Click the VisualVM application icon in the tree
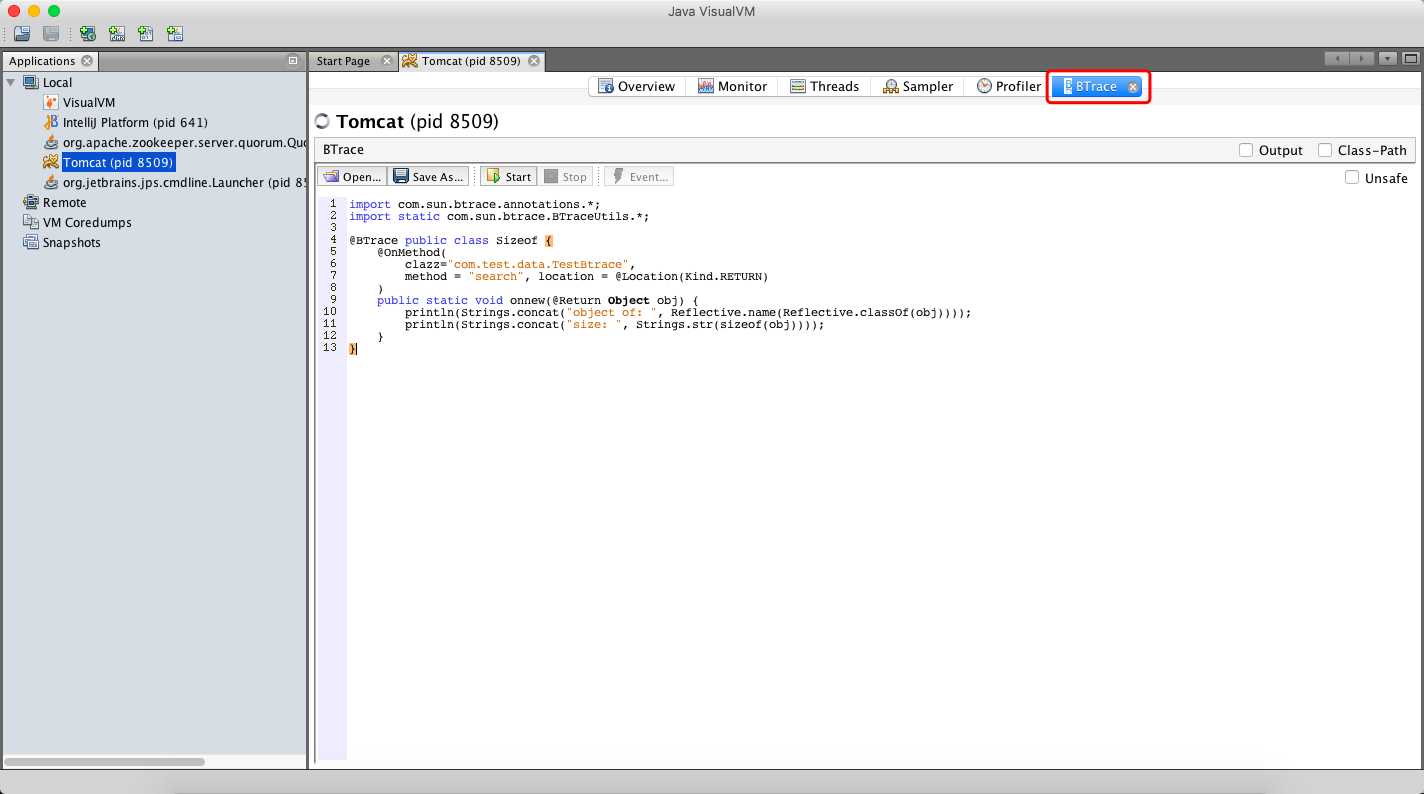This screenshot has width=1424, height=794. pos(51,102)
